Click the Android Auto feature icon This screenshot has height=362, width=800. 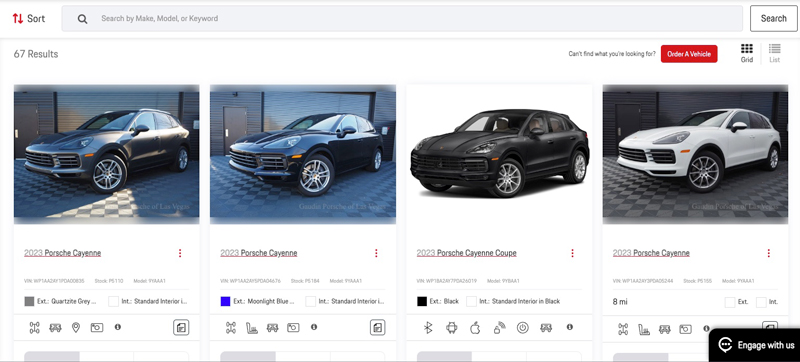(x=451, y=328)
